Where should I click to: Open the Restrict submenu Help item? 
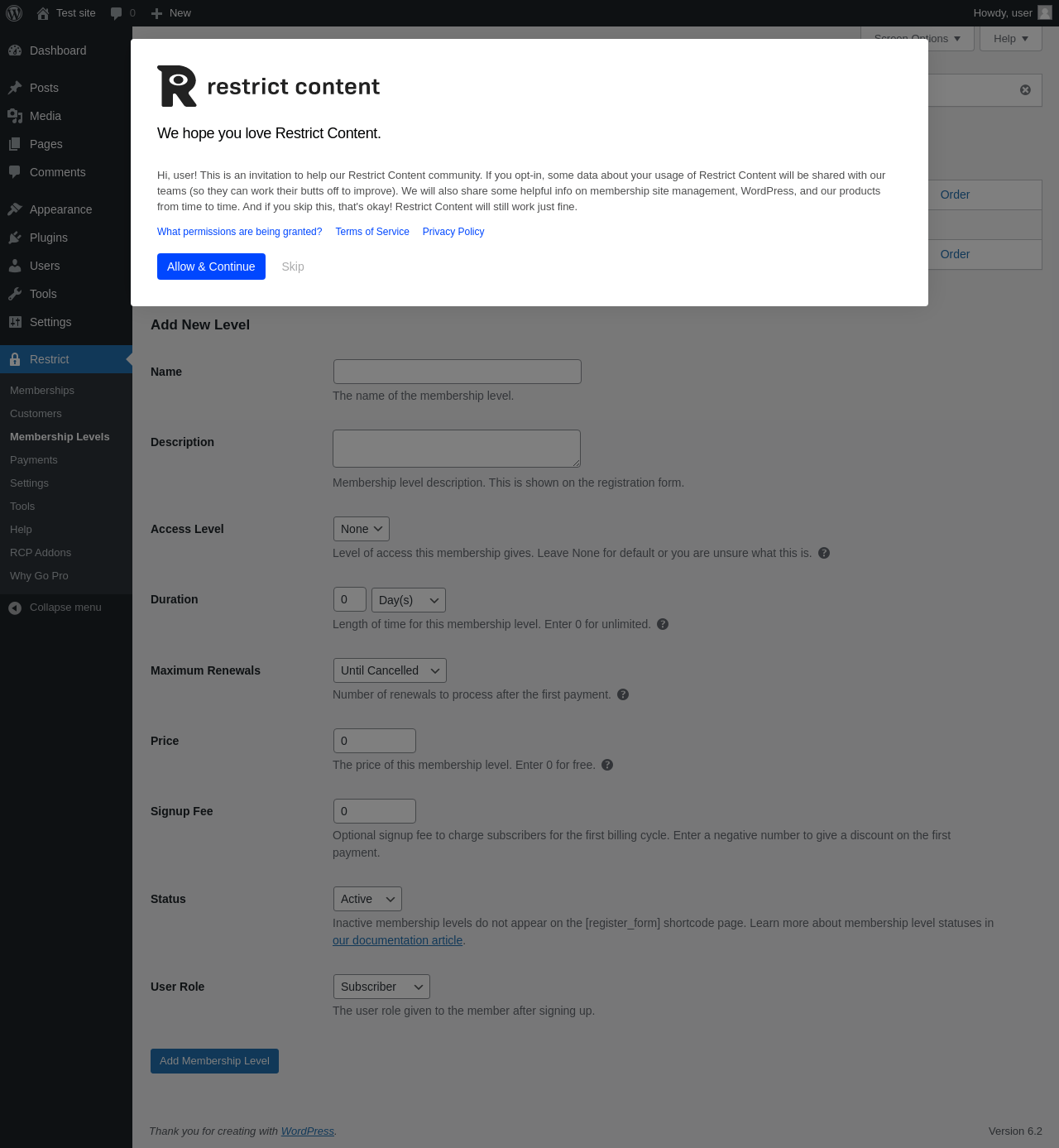[x=21, y=530]
